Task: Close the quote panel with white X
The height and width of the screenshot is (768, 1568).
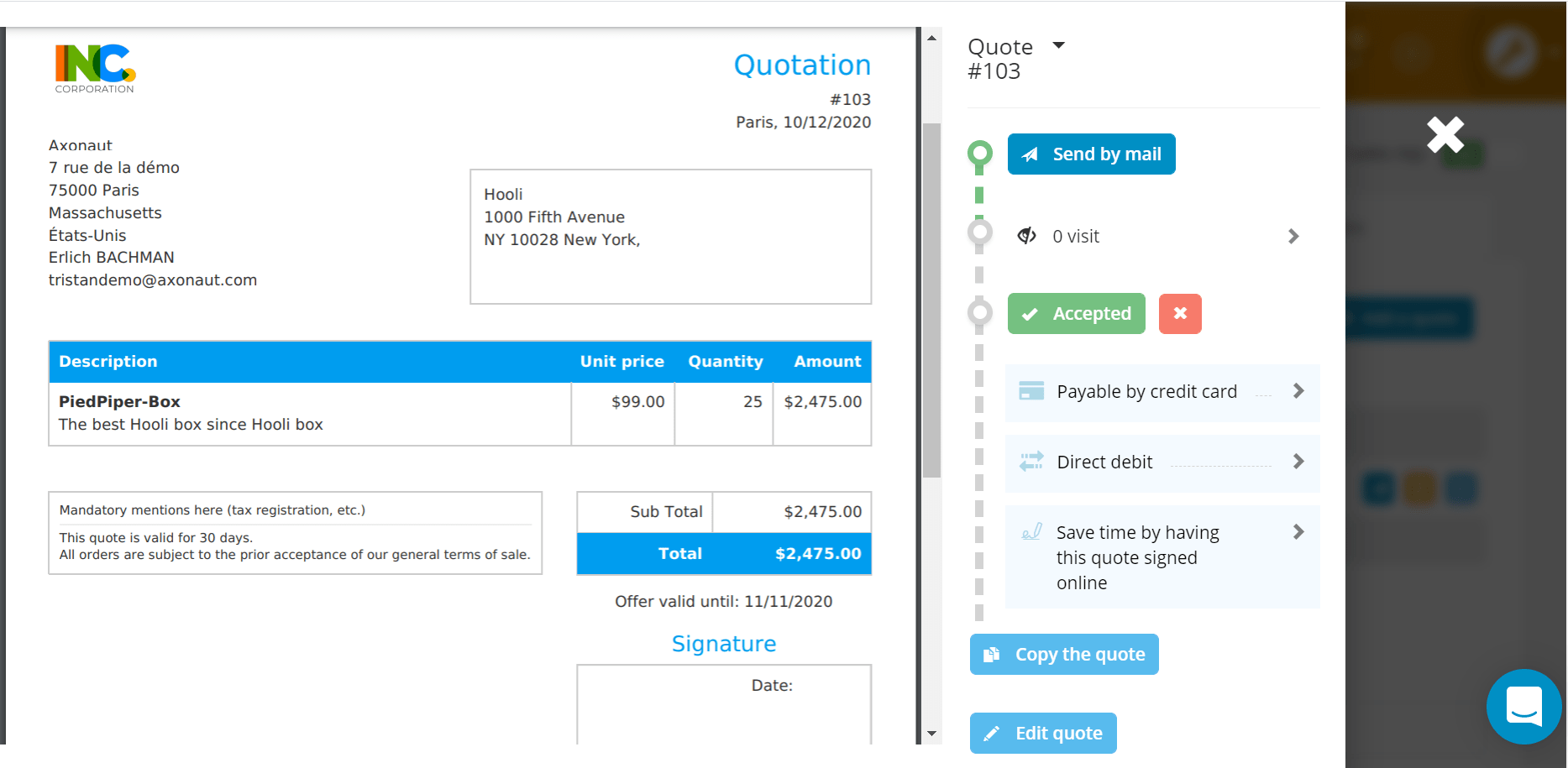Action: (1445, 134)
